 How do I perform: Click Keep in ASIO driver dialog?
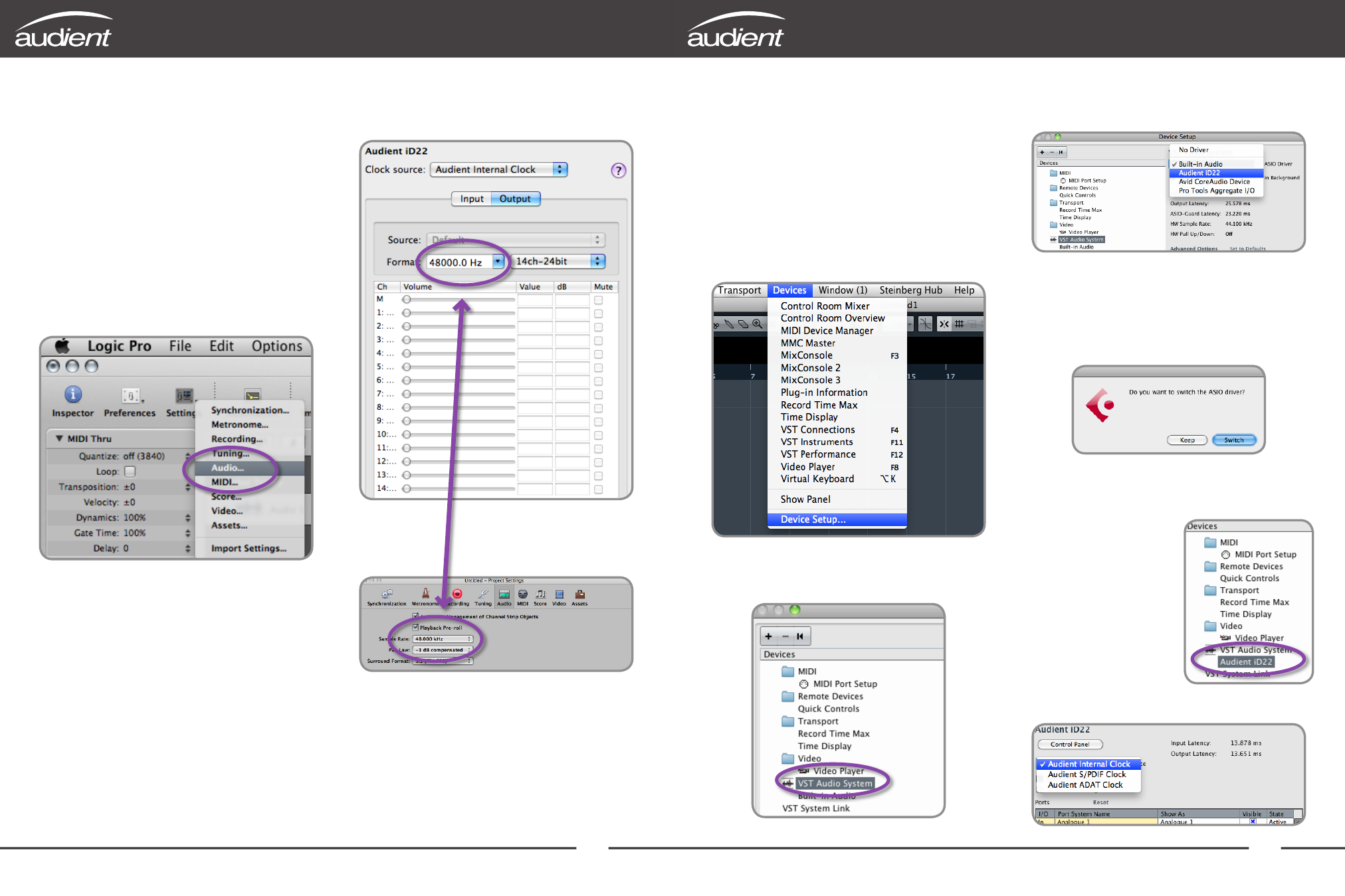pos(1187,440)
